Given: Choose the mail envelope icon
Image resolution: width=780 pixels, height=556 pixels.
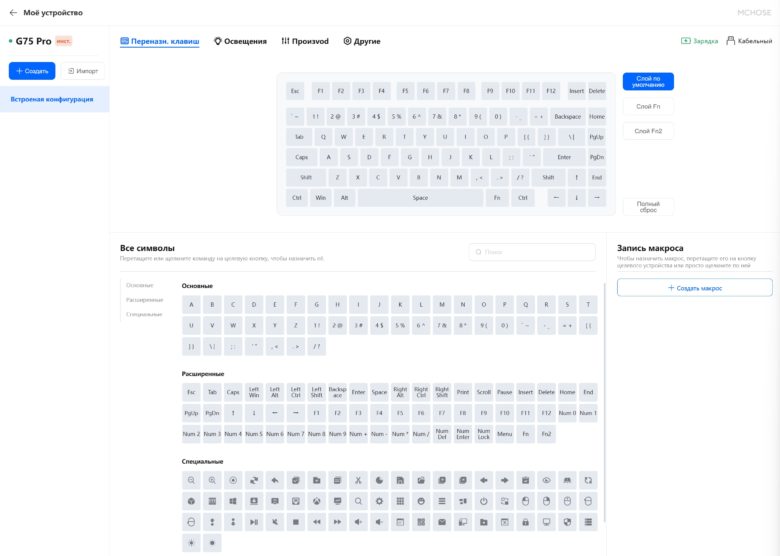Looking at the screenshot, I should [442, 522].
